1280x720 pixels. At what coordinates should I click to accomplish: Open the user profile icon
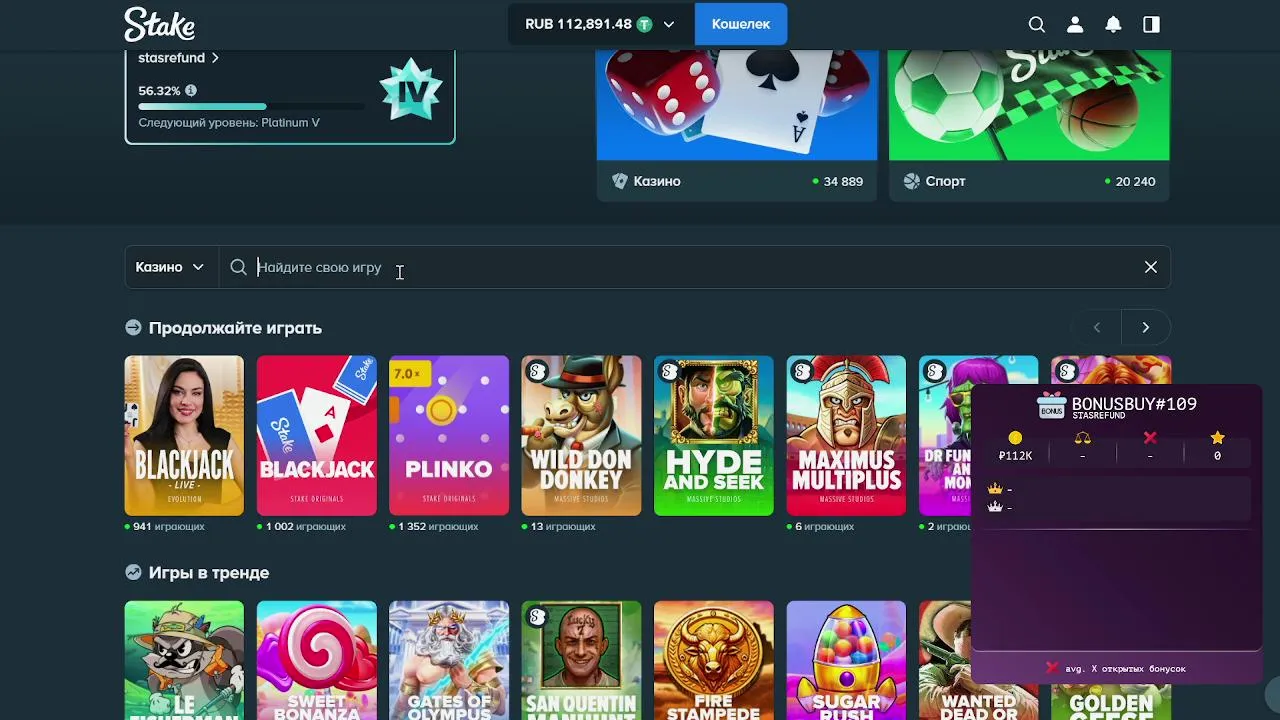[1075, 24]
